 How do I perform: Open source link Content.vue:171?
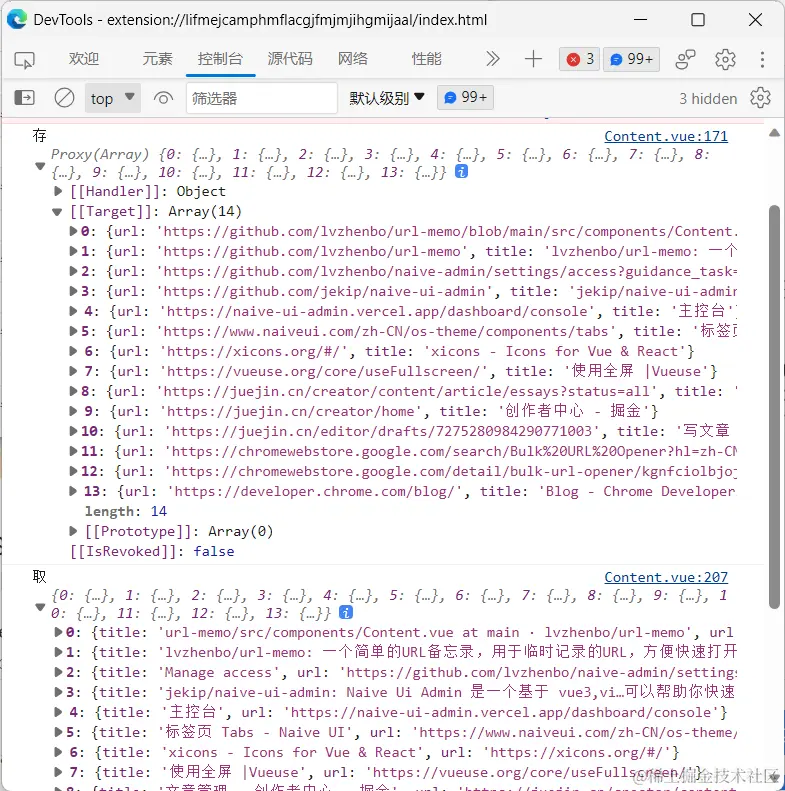(x=666, y=136)
